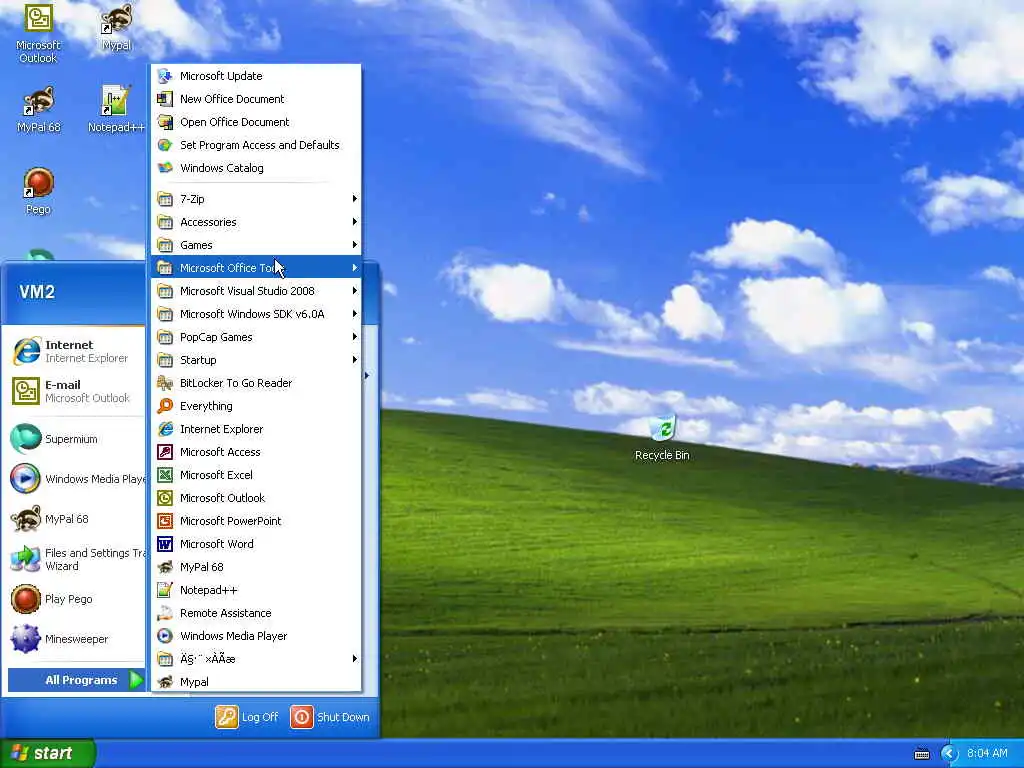Click the Log Off button
Viewport: 1024px width, 768px height.
[247, 717]
